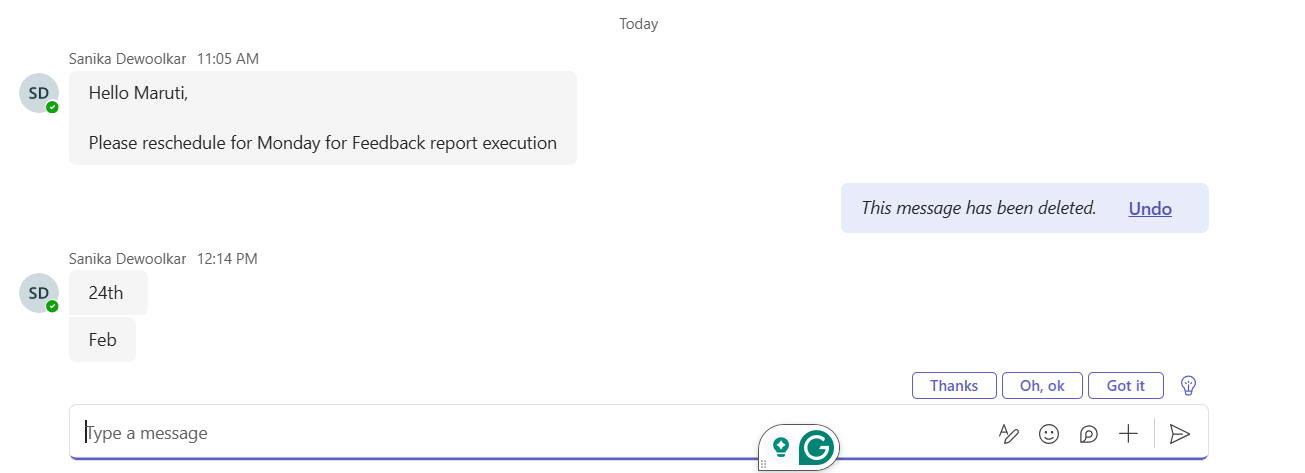The width and height of the screenshot is (1305, 473).
Task: Send the message with the arrow icon
Action: coord(1180,433)
